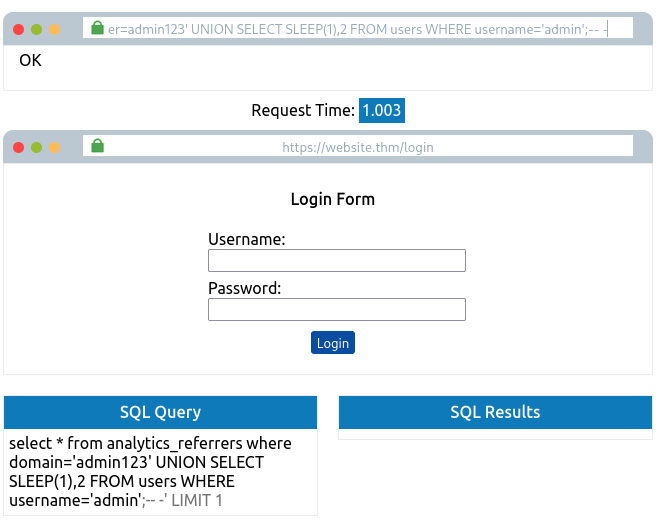
Task: Select the 1.003 request time value
Action: (x=382, y=111)
